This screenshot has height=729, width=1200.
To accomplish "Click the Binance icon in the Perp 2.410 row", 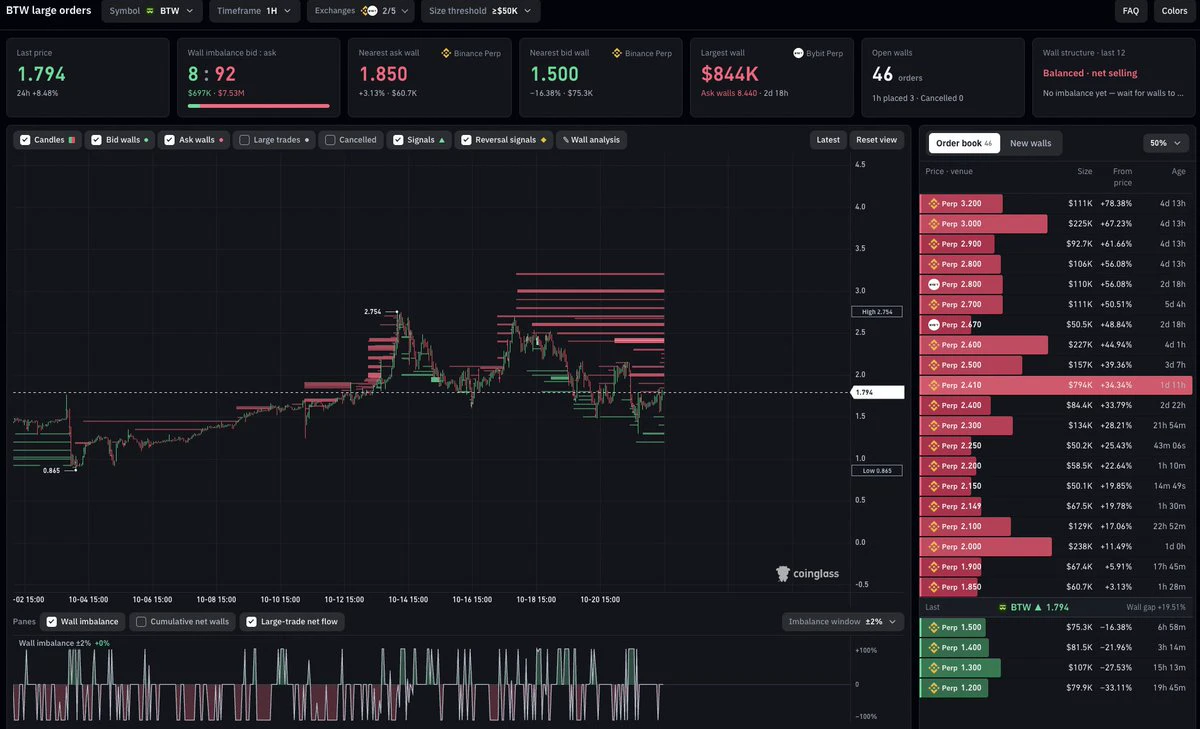I will (x=934, y=385).
